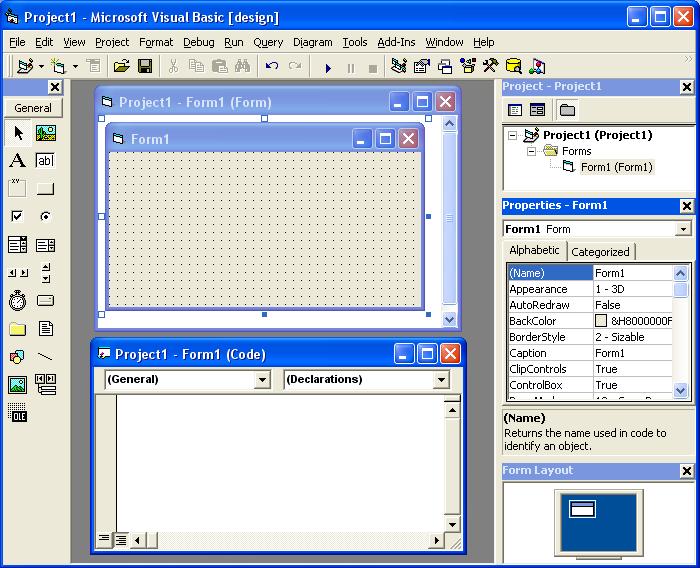Click the Undo toolbar icon

click(272, 67)
